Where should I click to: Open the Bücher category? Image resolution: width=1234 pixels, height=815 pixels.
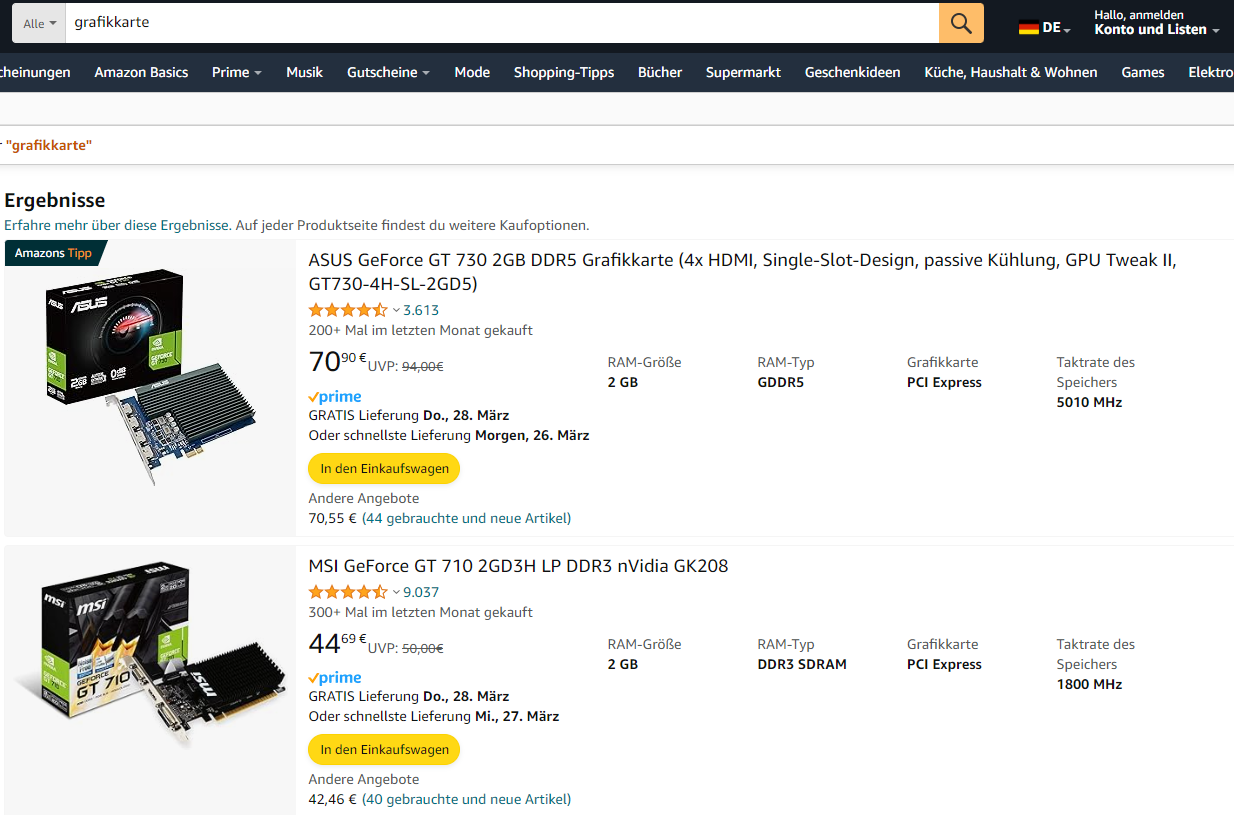[x=660, y=72]
